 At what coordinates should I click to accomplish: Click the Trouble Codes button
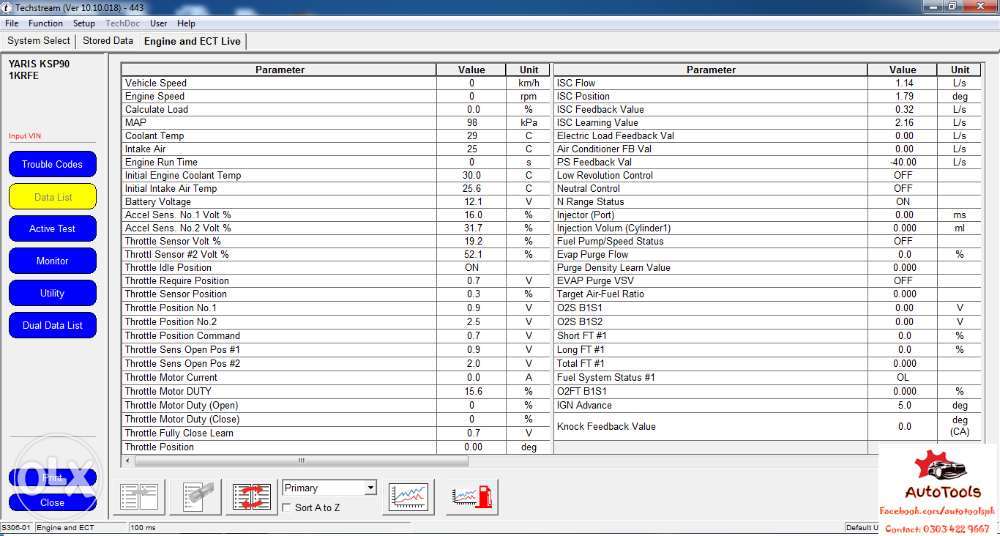point(52,165)
